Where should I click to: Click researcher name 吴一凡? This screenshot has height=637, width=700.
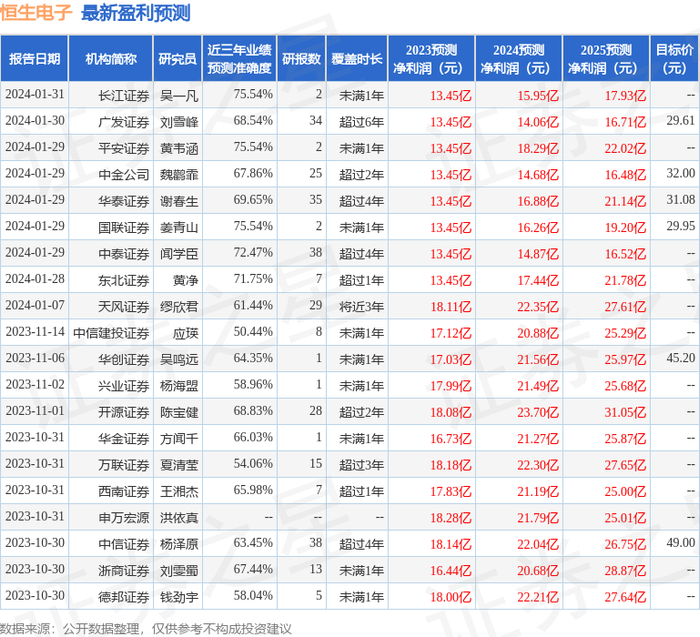179,96
